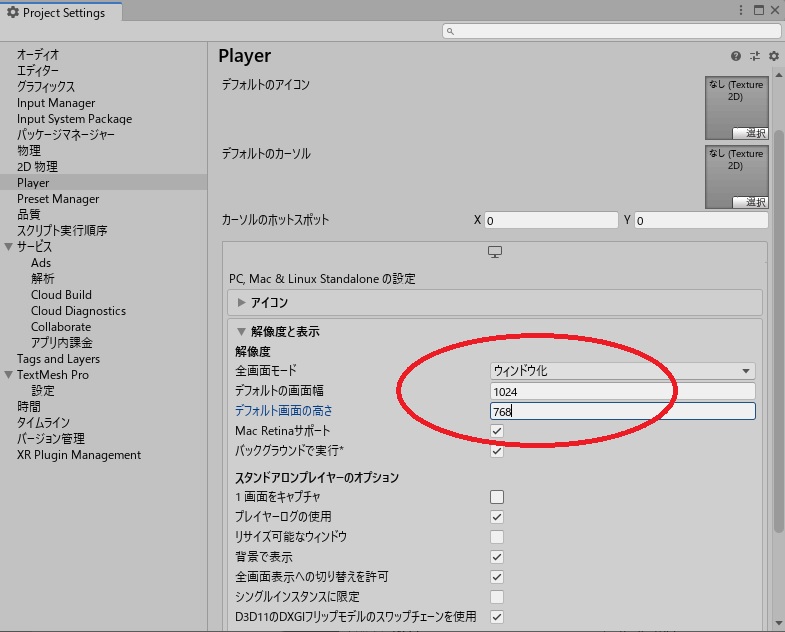Collapse the TextMesh Pro tree group
The width and height of the screenshot is (785, 632).
point(8,375)
